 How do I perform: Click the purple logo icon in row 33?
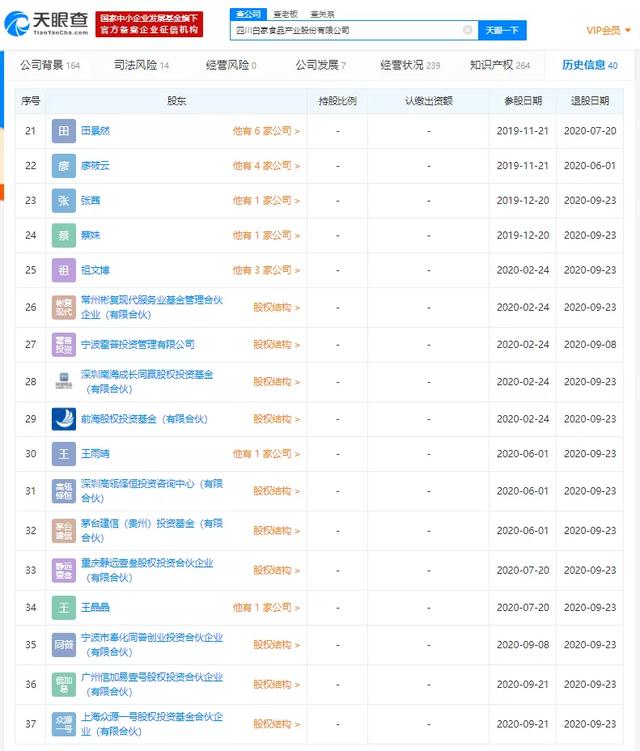pyautogui.click(x=64, y=570)
